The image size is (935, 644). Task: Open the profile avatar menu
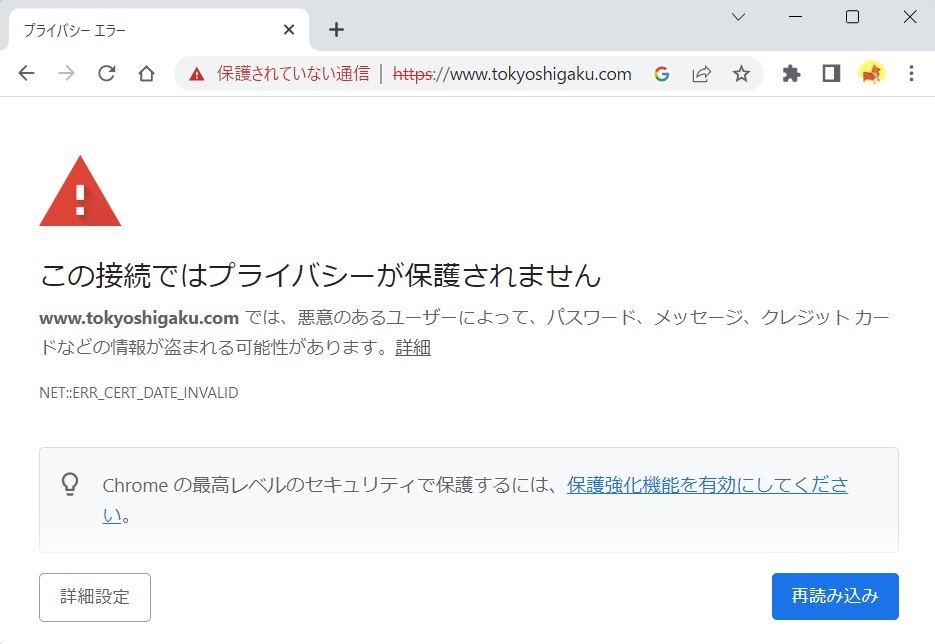pos(871,74)
